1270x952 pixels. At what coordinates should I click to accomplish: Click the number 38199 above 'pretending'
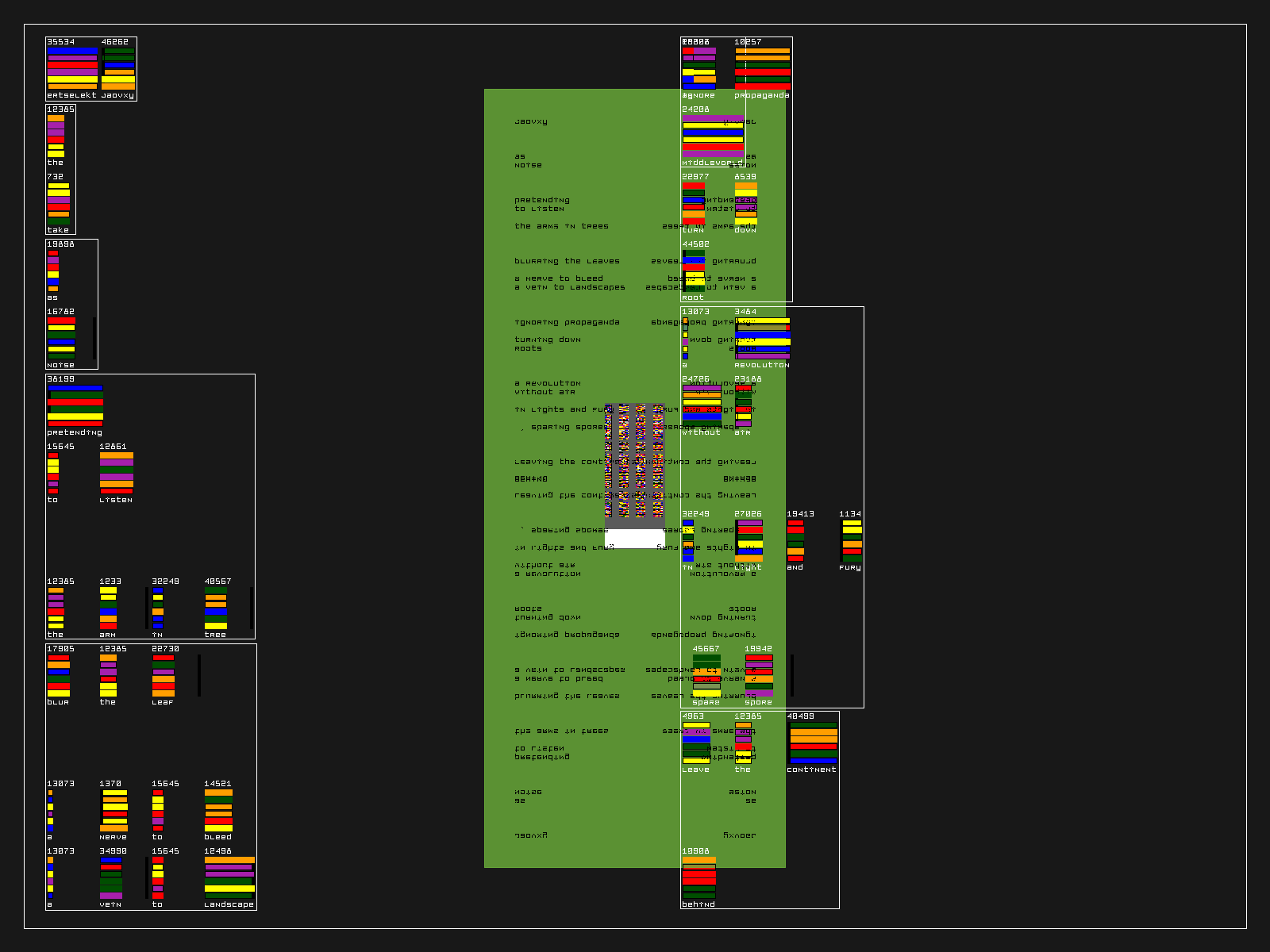(60, 379)
